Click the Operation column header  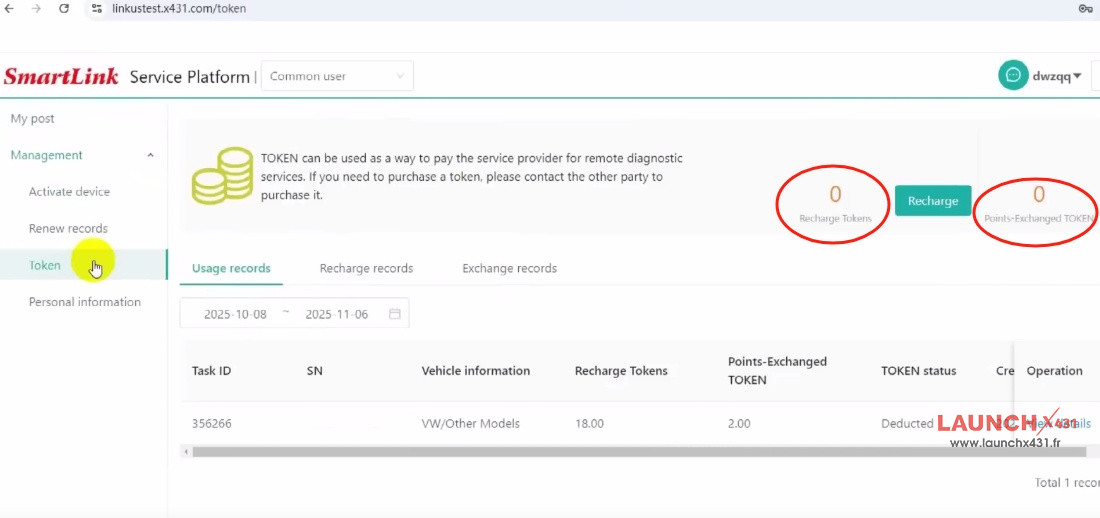click(1054, 371)
